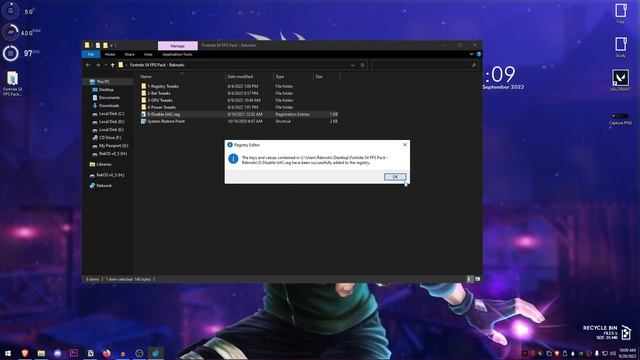Open the VALORANT desktop shortcut
Viewport: 640px width, 360px height.
(x=620, y=80)
